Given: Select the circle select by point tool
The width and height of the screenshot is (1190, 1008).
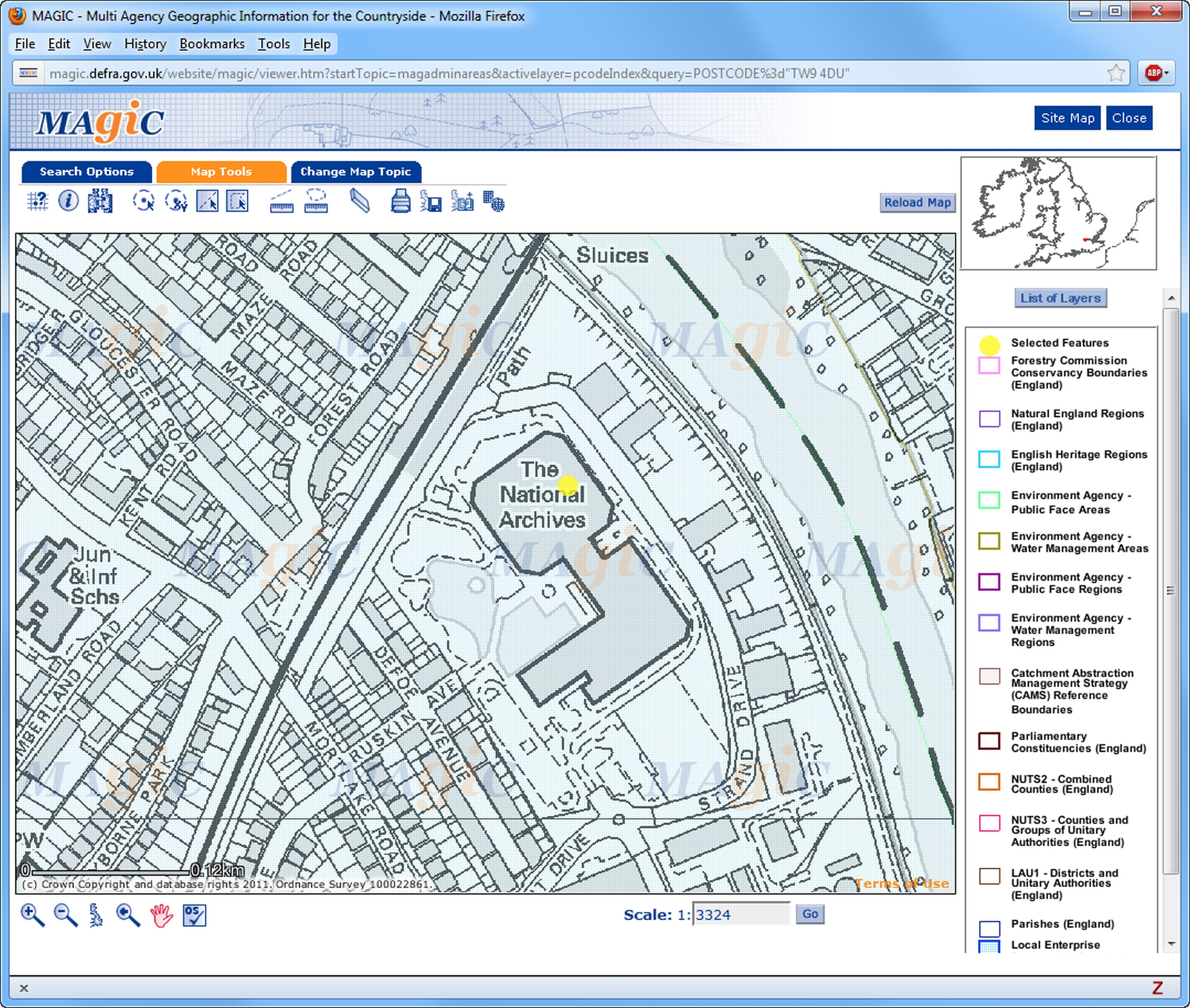Looking at the screenshot, I should pos(144,201).
